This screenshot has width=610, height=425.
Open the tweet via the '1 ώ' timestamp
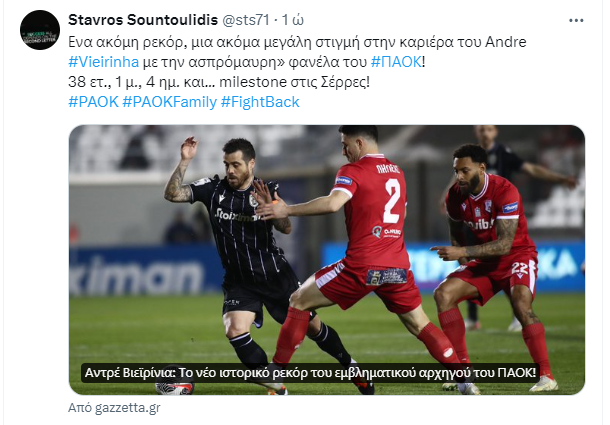(x=293, y=20)
